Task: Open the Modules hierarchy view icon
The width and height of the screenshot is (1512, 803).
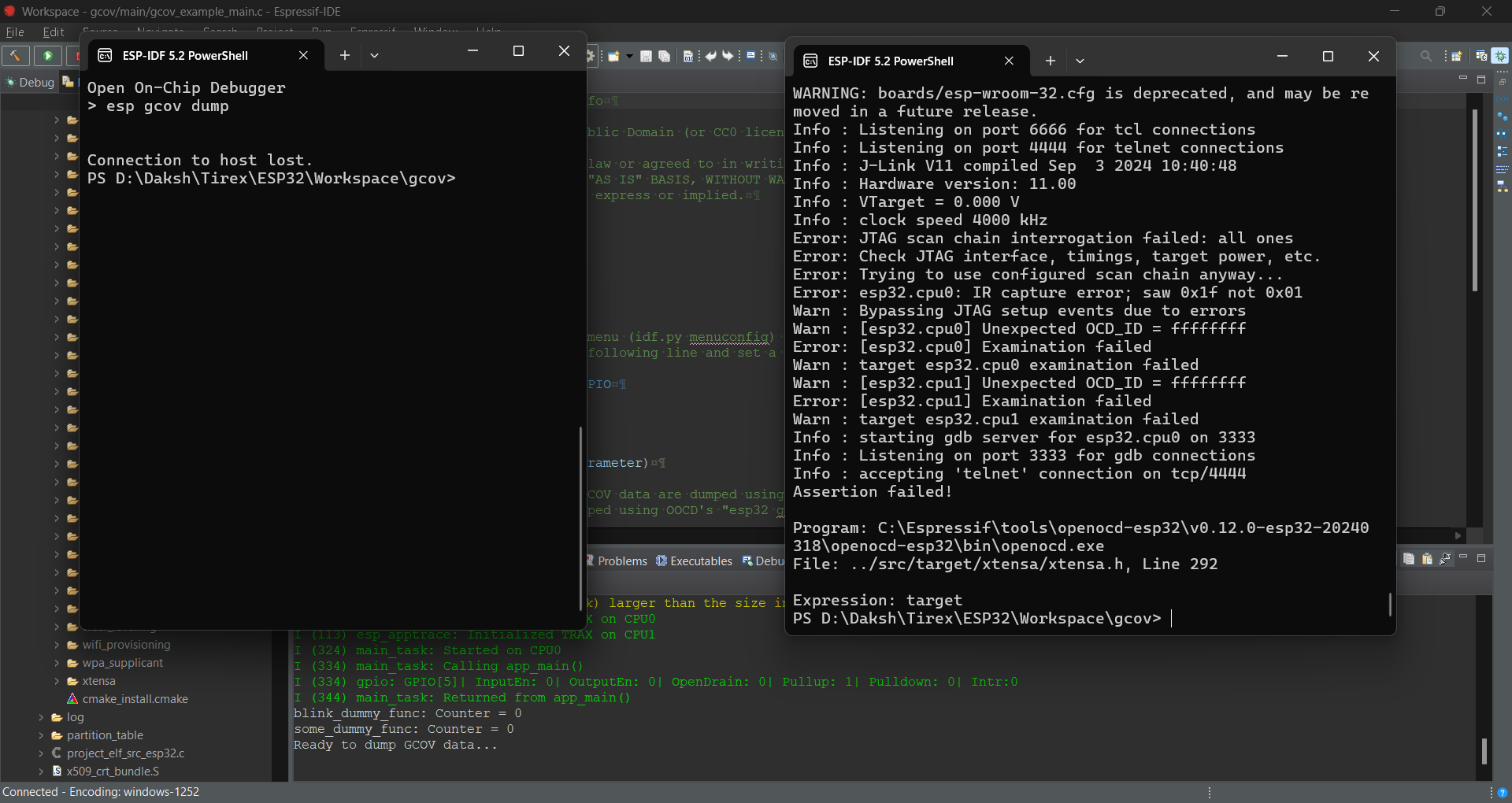Action: click(x=1503, y=187)
